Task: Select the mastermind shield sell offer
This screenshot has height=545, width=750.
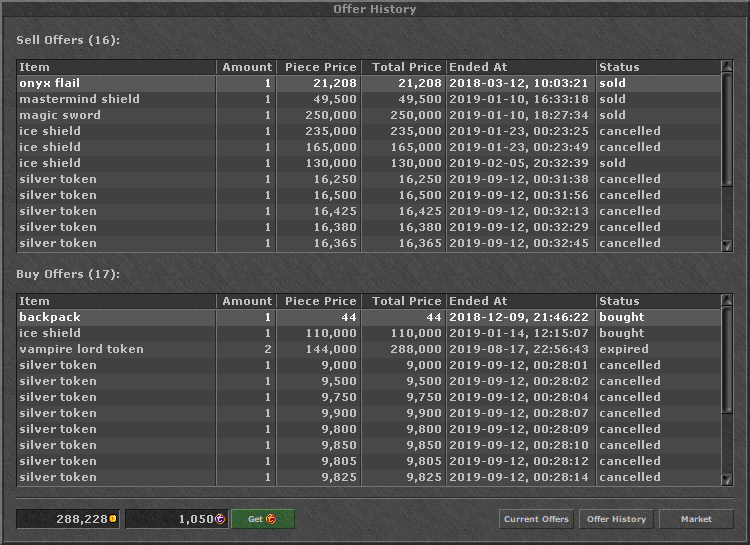Action: pyautogui.click(x=369, y=99)
